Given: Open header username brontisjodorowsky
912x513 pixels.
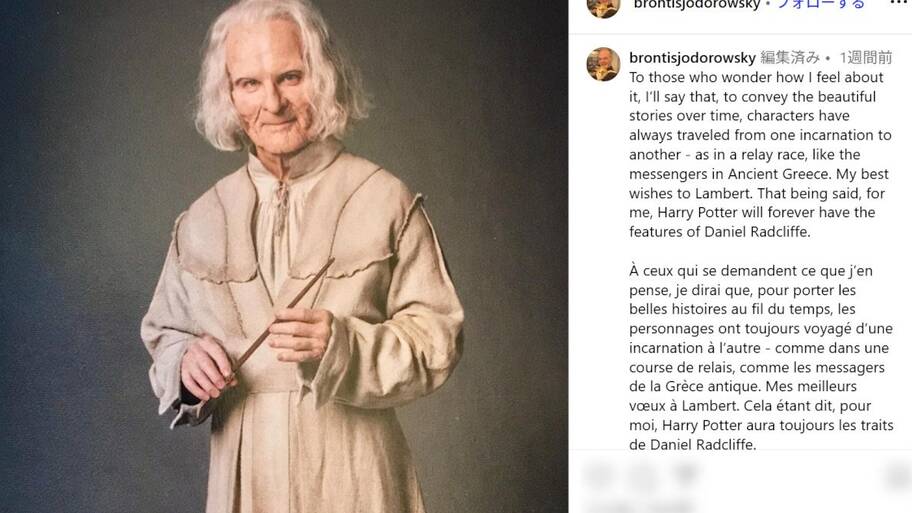Looking at the screenshot, I should 697,4.
